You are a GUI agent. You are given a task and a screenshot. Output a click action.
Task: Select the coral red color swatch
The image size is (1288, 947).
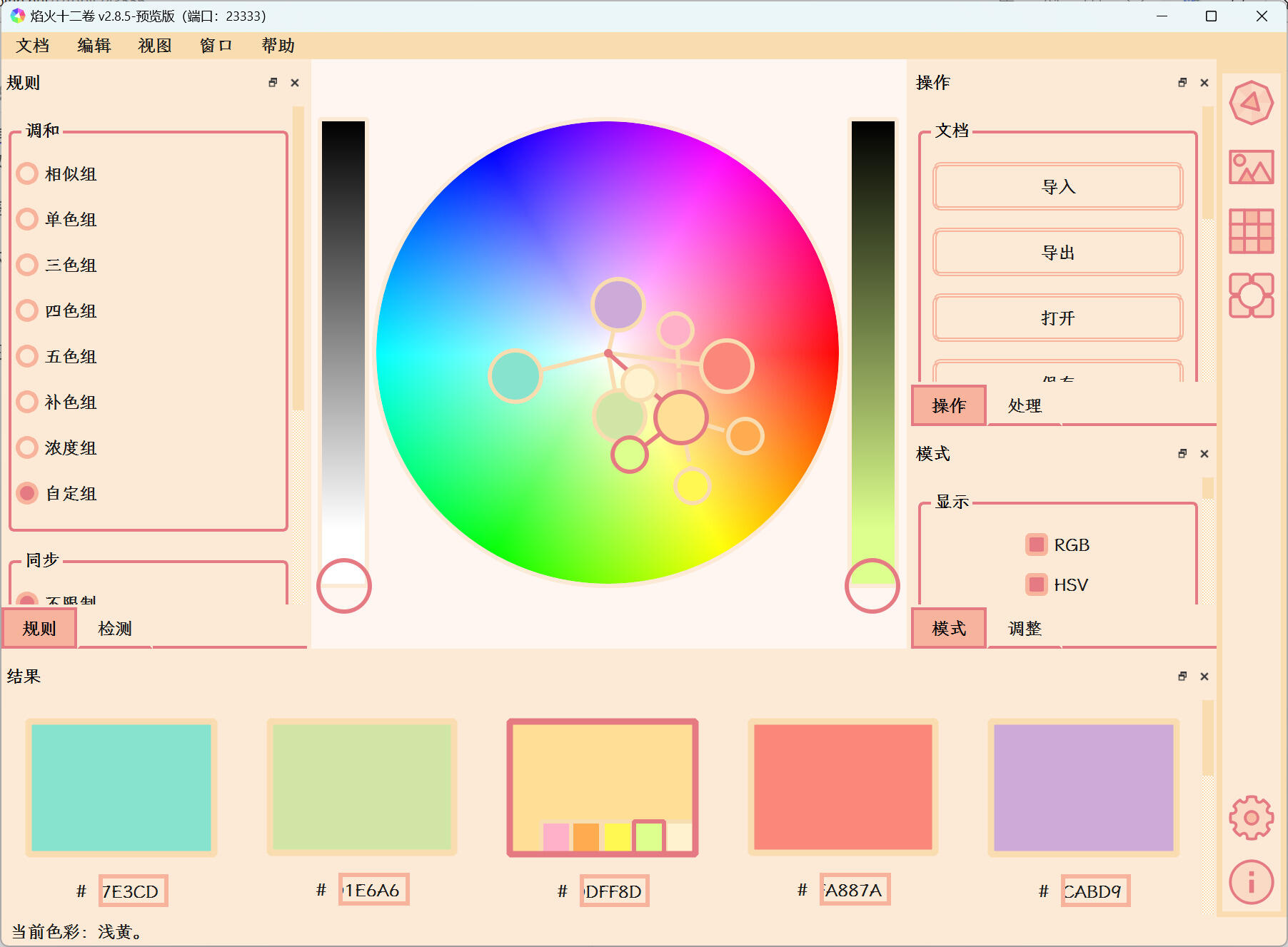pyautogui.click(x=842, y=787)
